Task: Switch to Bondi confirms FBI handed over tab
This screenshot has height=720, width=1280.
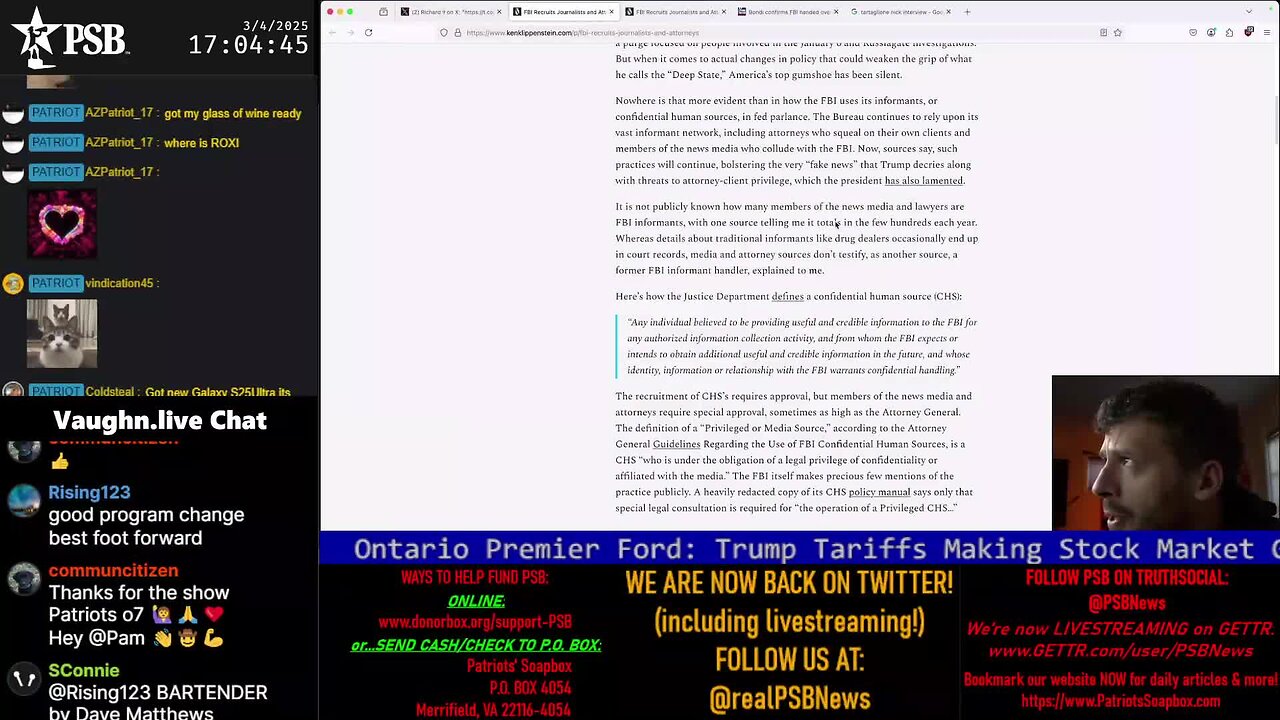Action: (x=789, y=12)
